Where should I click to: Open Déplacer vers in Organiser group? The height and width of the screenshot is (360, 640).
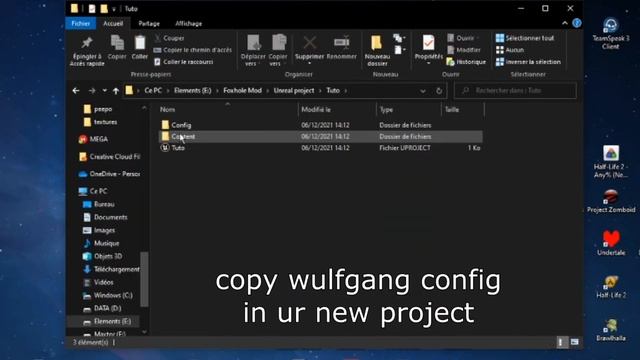[x=253, y=51]
